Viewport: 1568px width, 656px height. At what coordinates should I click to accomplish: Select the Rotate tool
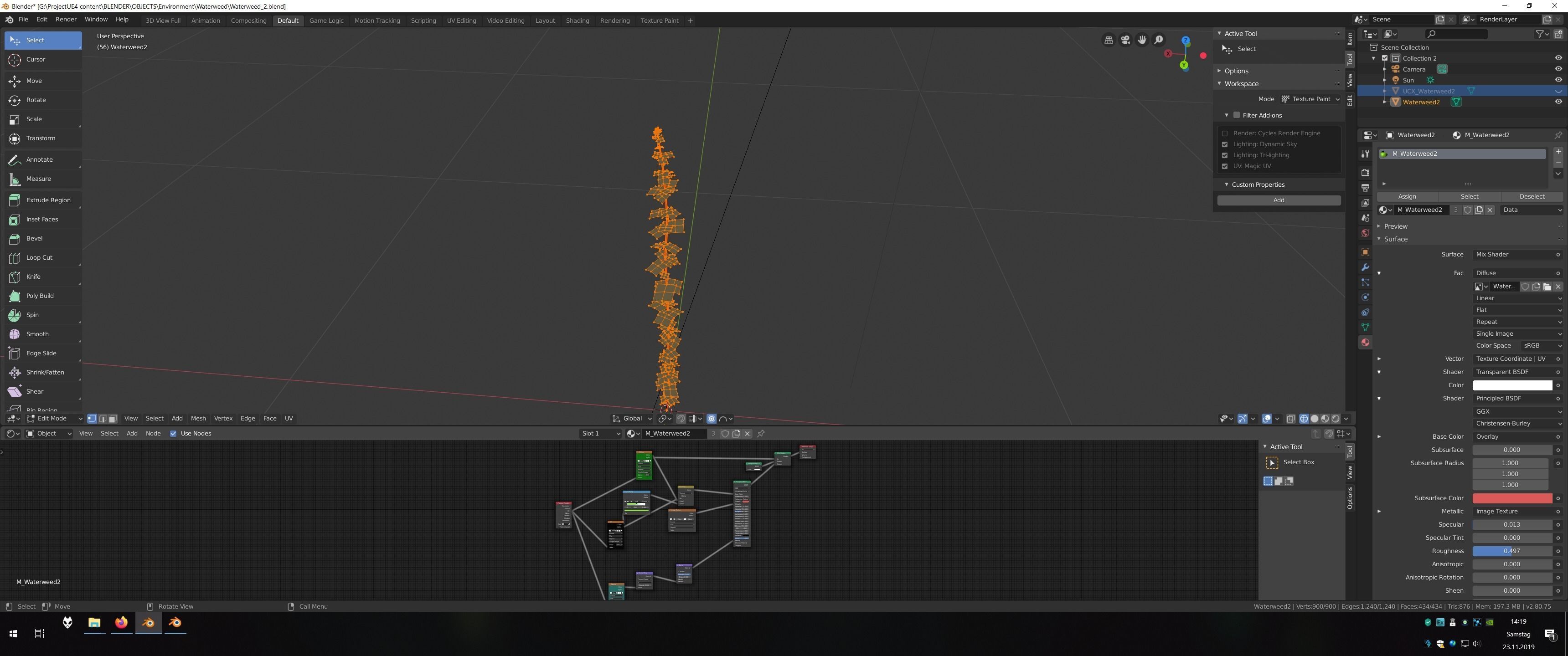point(42,100)
